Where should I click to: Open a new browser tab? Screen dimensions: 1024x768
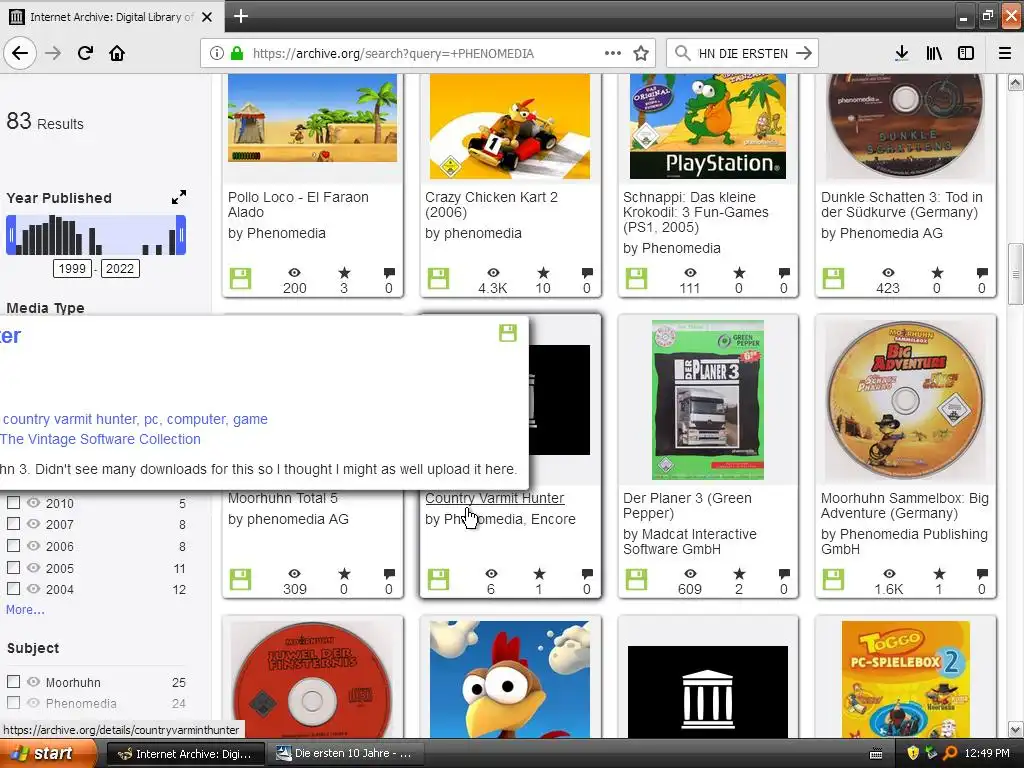click(x=240, y=16)
